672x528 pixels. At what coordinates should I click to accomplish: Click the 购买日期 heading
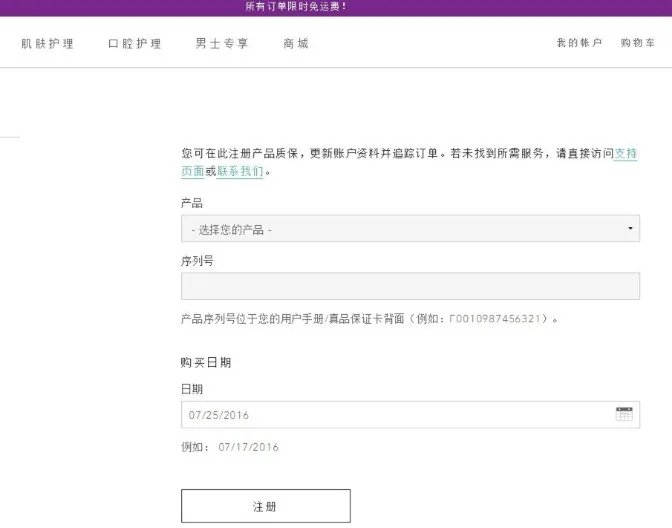click(x=206, y=363)
